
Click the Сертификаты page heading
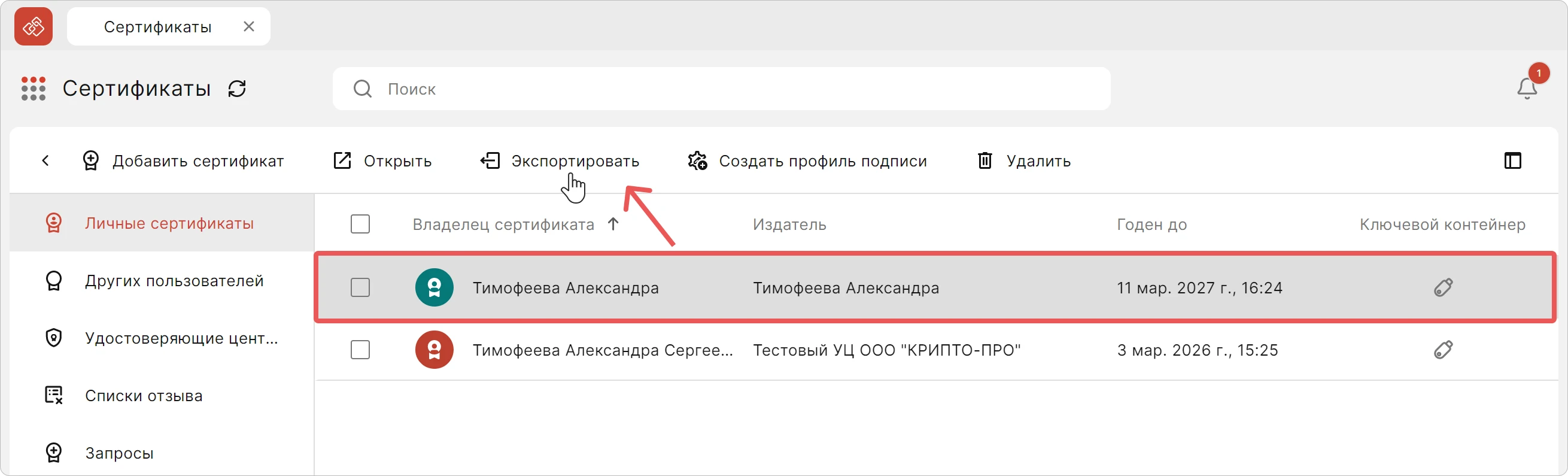[x=136, y=89]
